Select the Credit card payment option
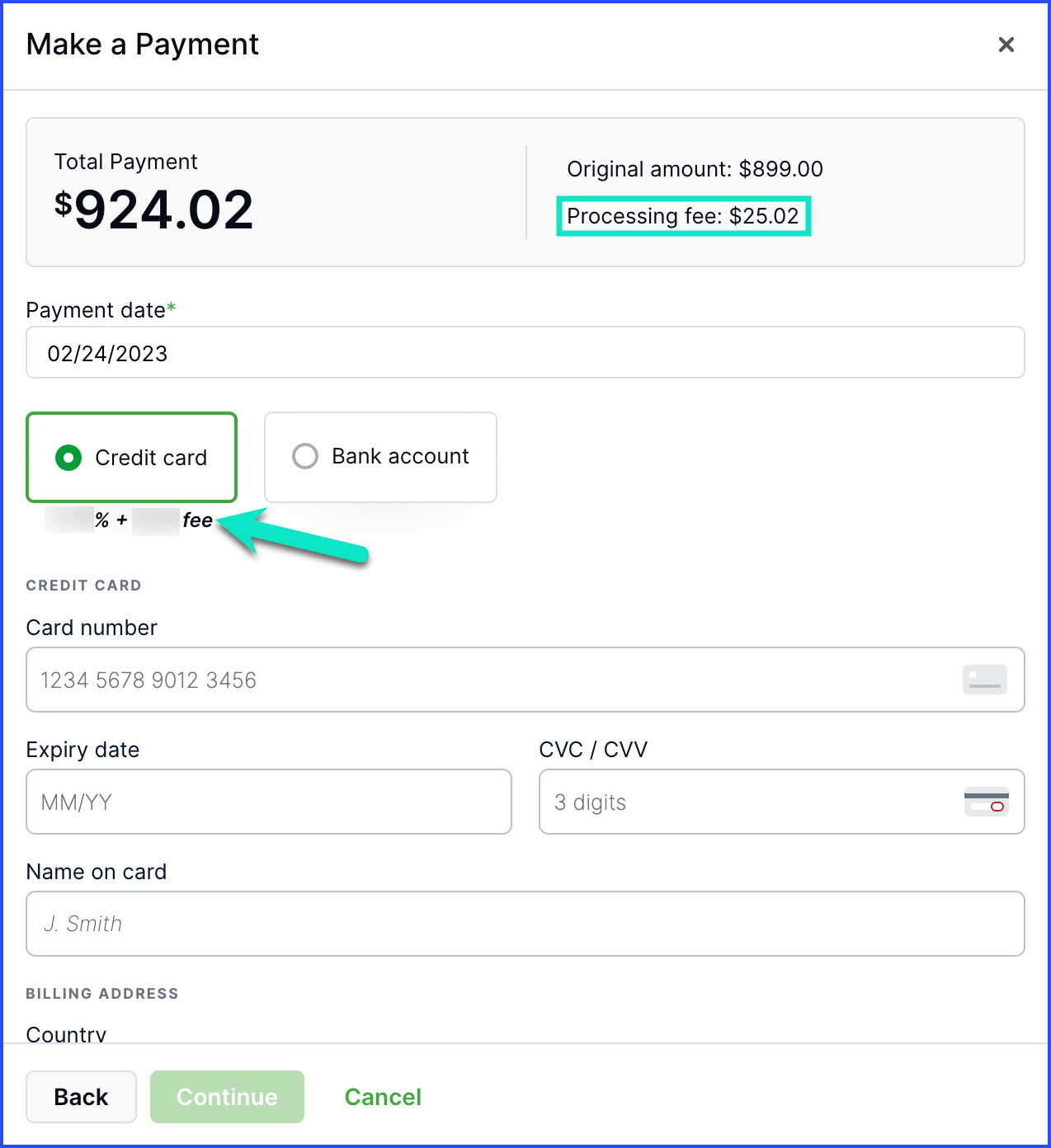The image size is (1051, 1148). 131,457
